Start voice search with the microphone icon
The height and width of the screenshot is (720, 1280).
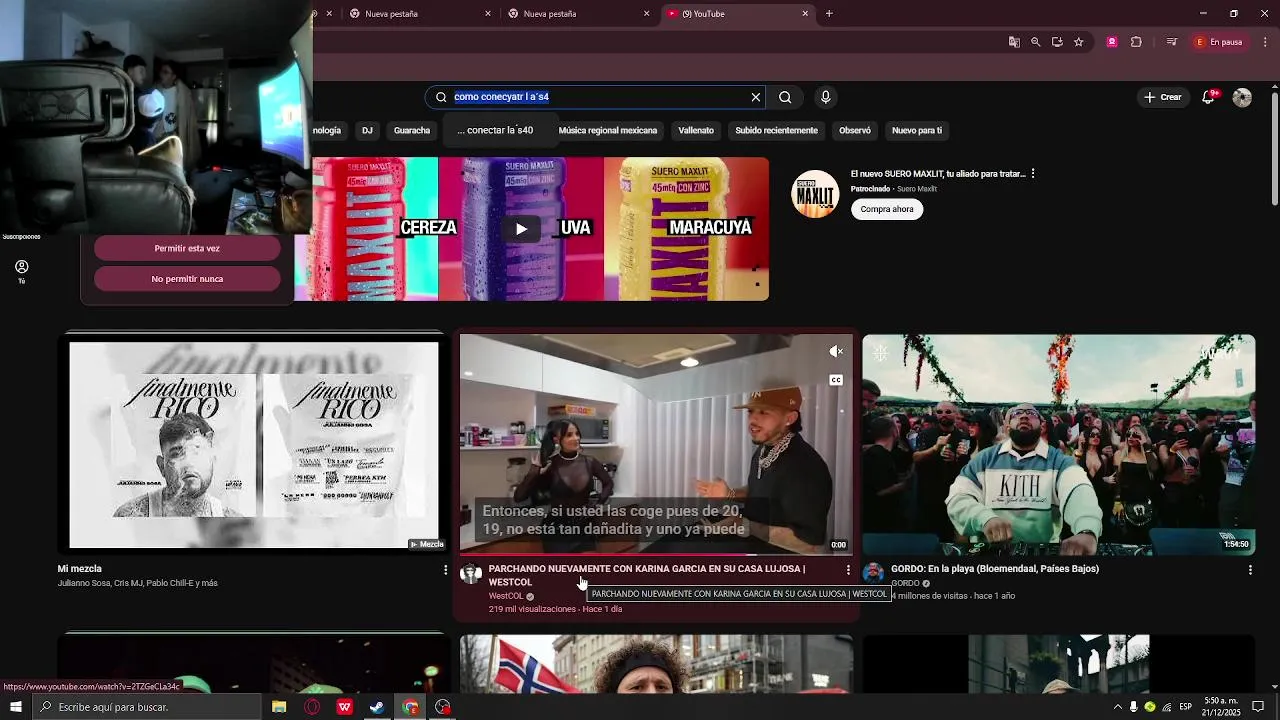pyautogui.click(x=825, y=97)
